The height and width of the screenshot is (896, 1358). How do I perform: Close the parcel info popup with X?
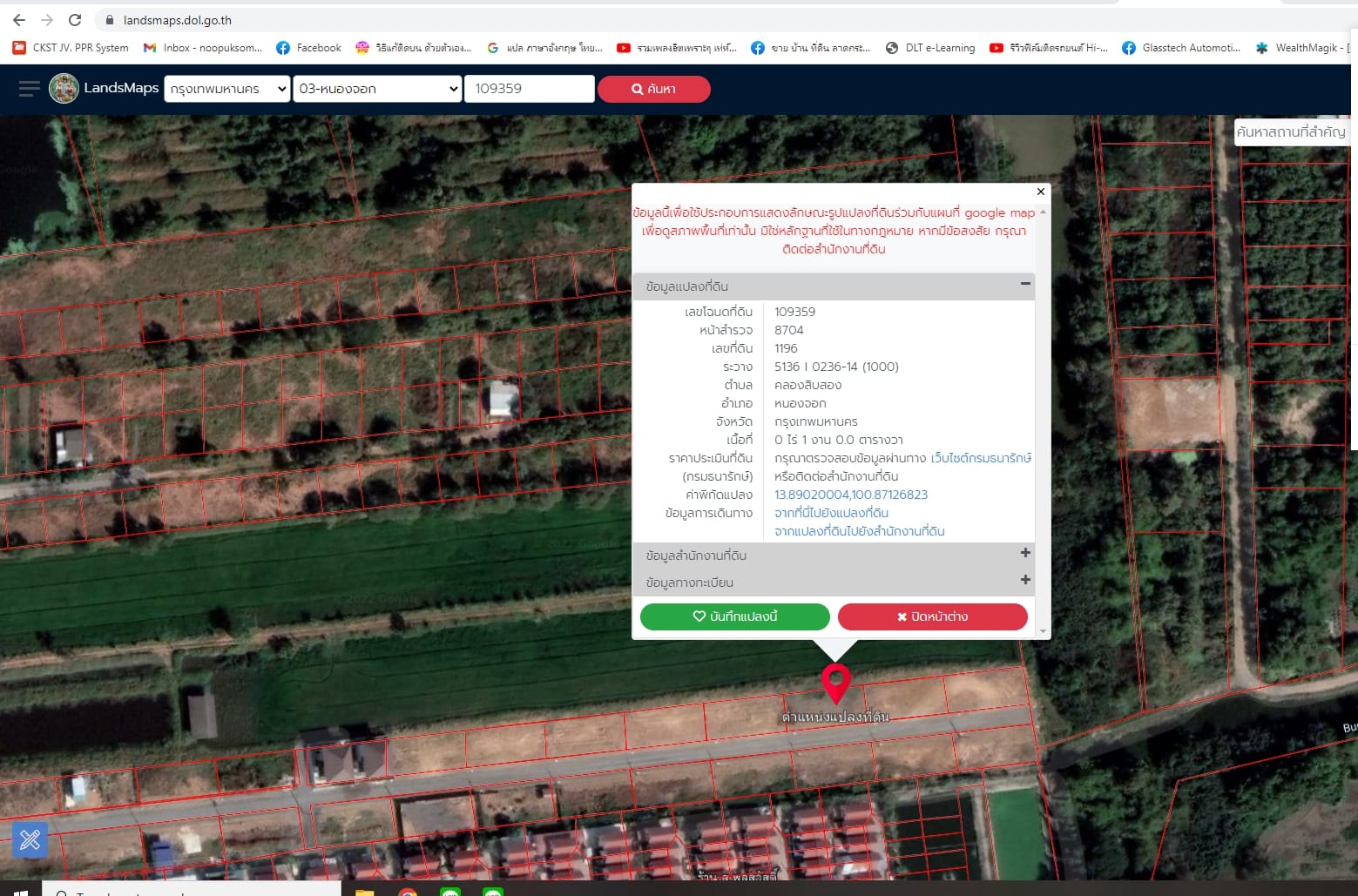(x=1040, y=192)
